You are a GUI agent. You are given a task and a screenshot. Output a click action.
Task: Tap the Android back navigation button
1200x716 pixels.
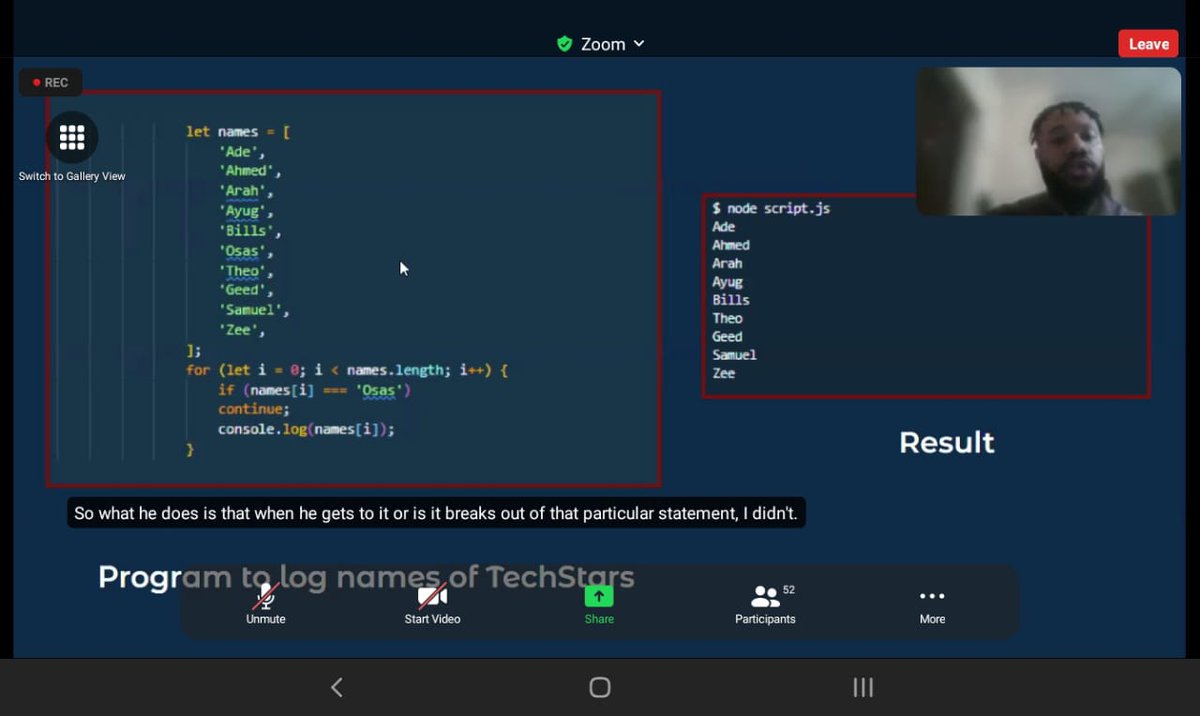click(337, 687)
